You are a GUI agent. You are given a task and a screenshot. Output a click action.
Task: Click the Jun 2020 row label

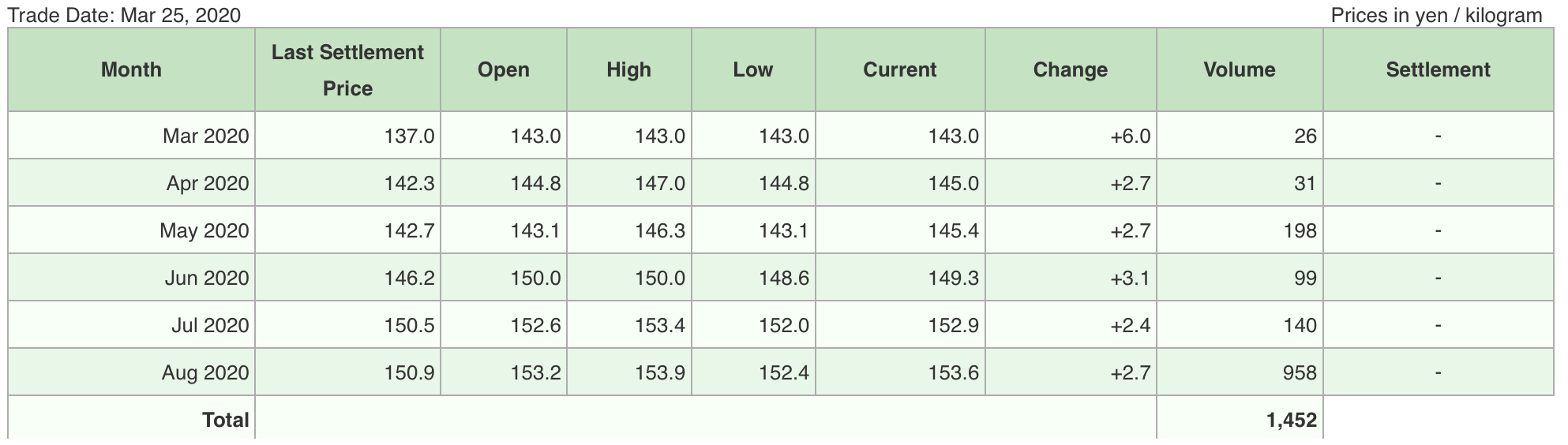click(x=131, y=278)
